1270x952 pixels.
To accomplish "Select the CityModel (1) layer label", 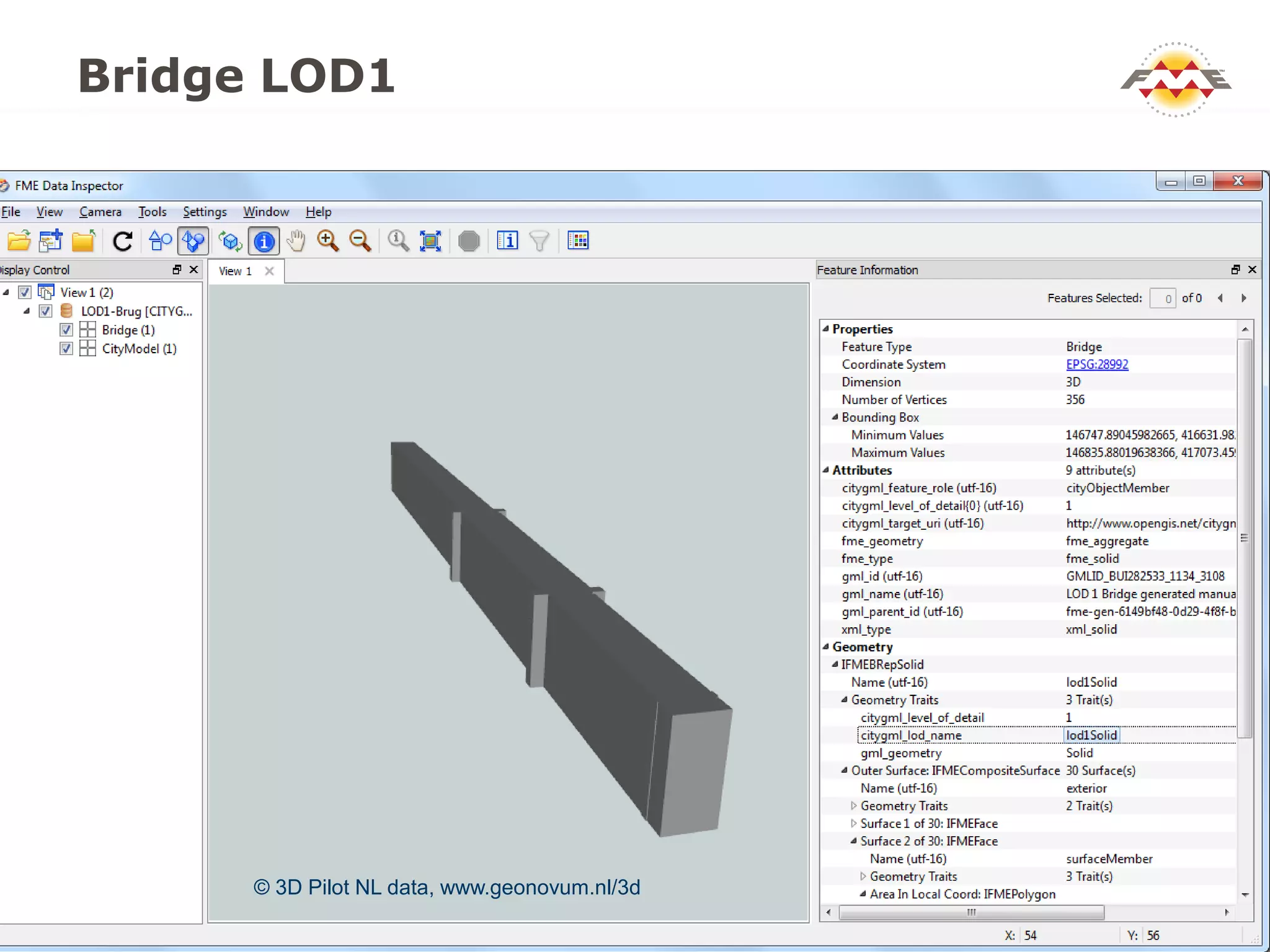I will click(140, 349).
